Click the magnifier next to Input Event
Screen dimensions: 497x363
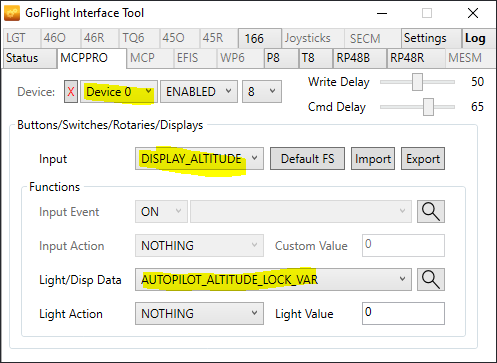431,211
